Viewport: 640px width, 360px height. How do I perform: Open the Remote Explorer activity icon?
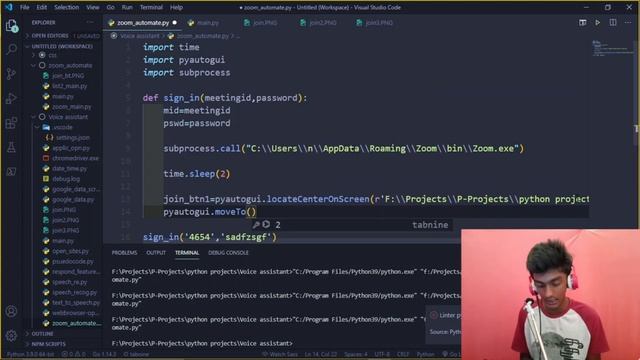coord(11,172)
